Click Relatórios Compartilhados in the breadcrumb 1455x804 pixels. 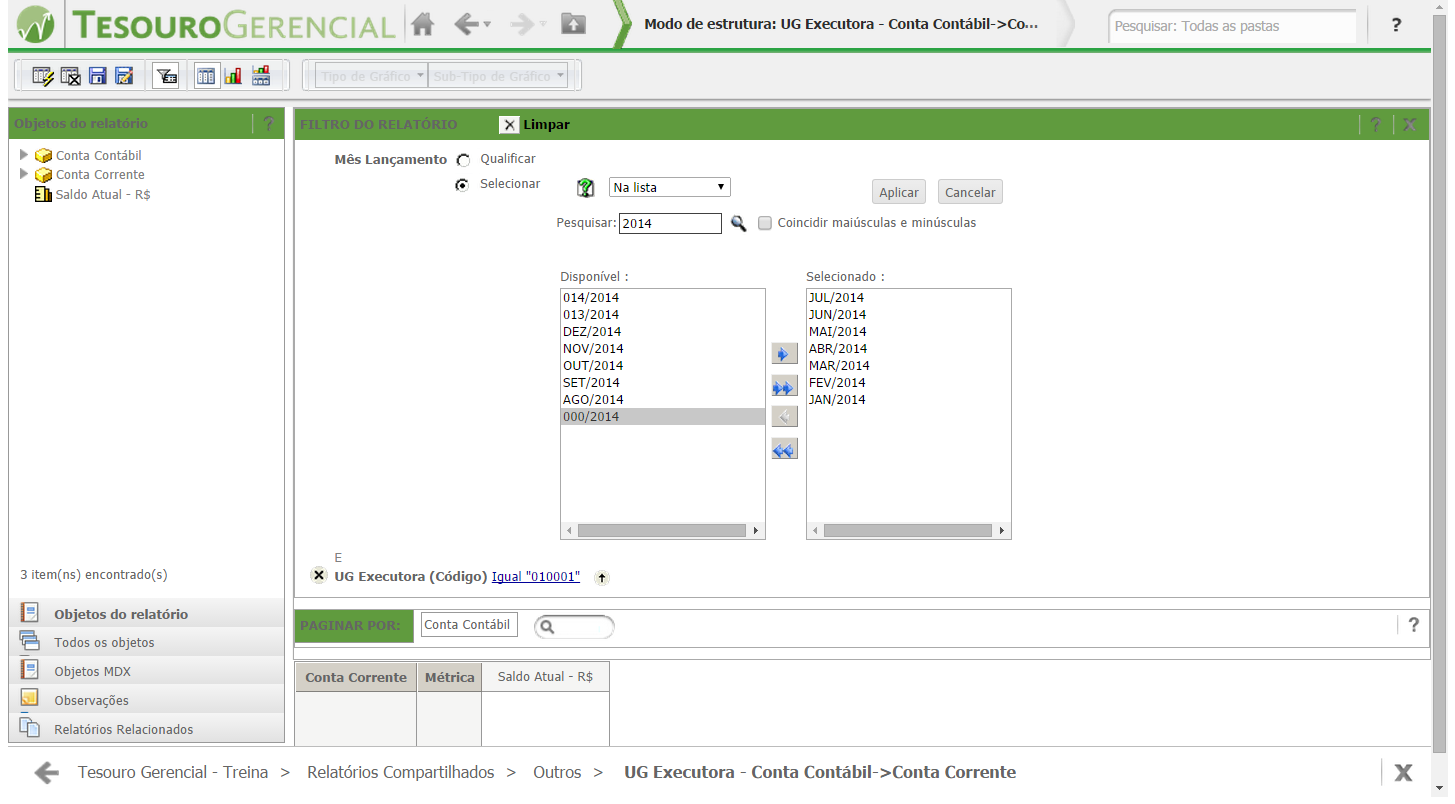pos(401,772)
